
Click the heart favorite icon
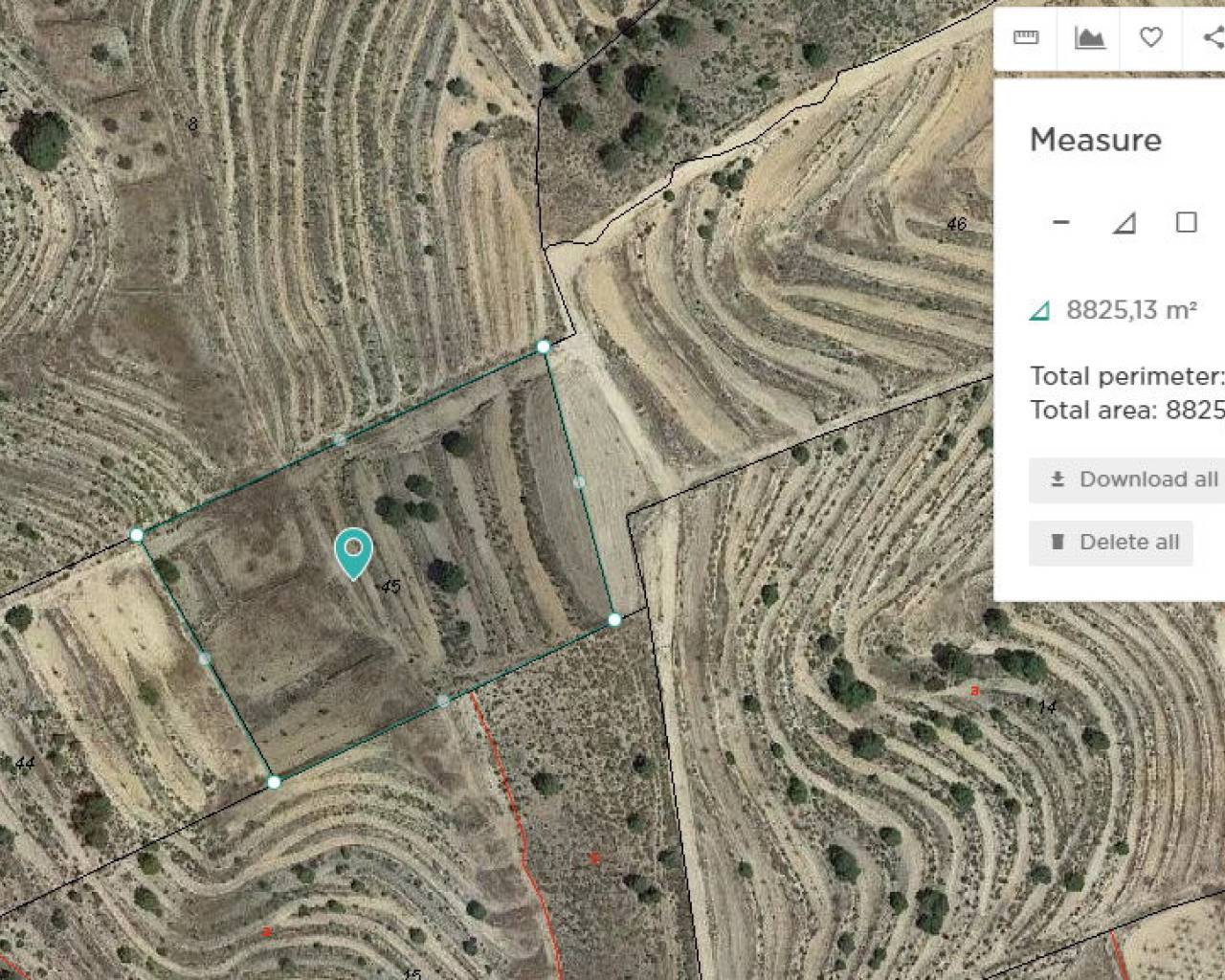click(1151, 37)
